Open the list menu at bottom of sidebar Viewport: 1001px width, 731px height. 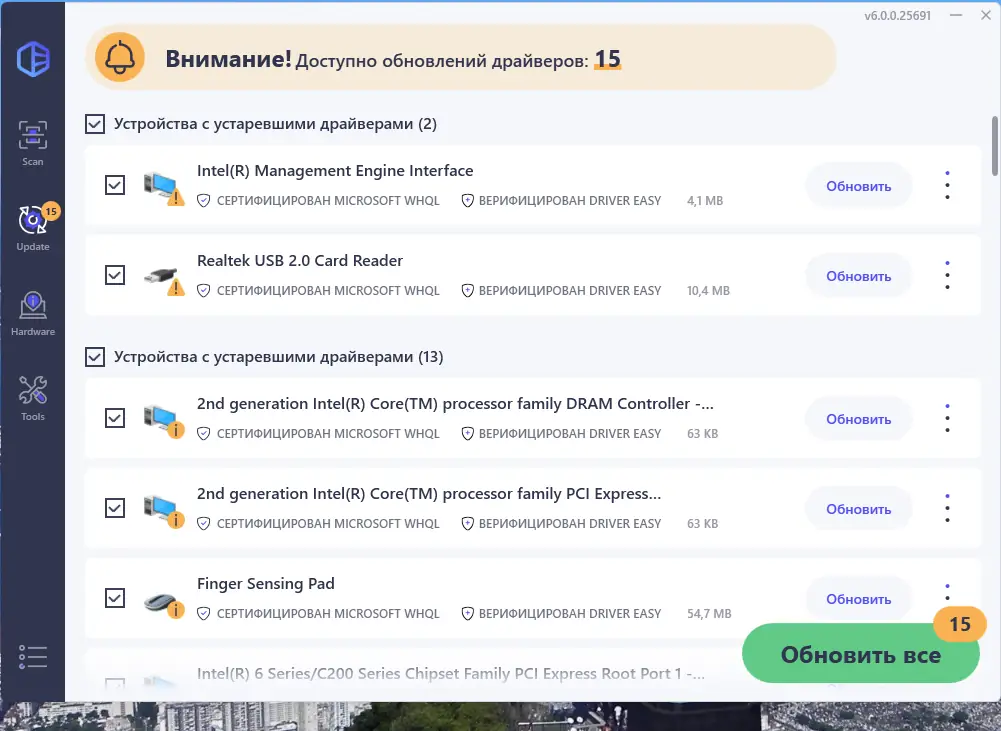tap(32, 656)
